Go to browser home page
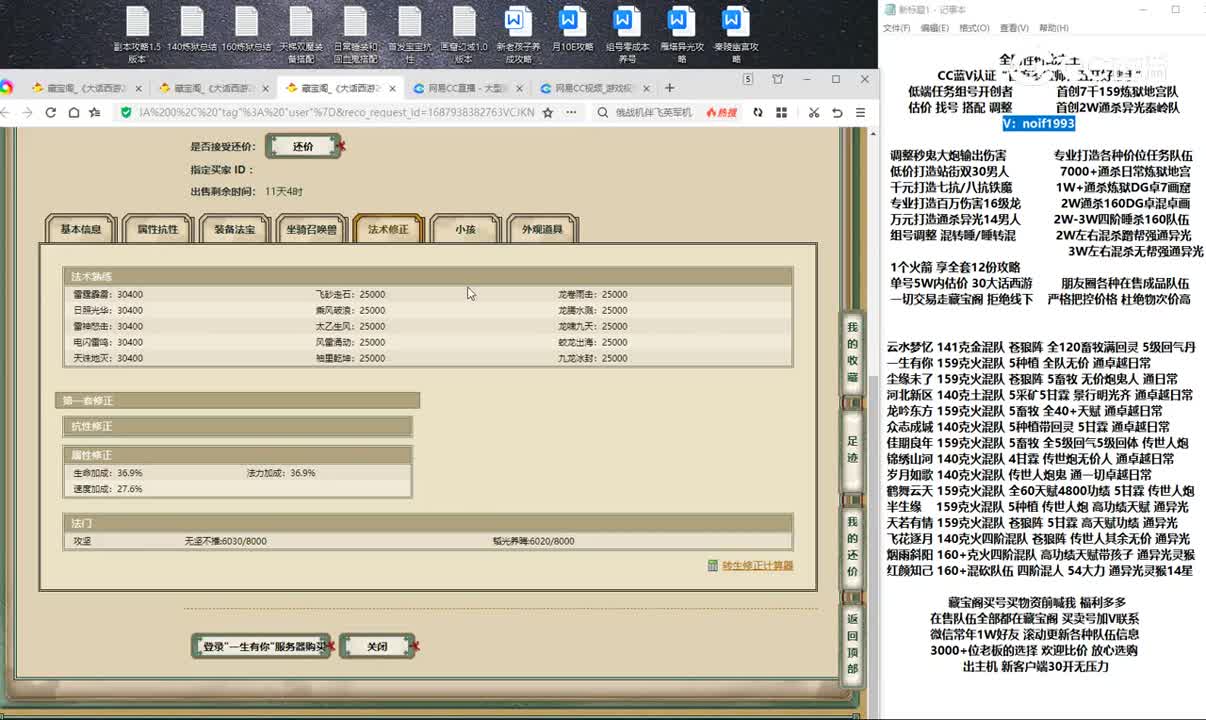 click(73, 113)
